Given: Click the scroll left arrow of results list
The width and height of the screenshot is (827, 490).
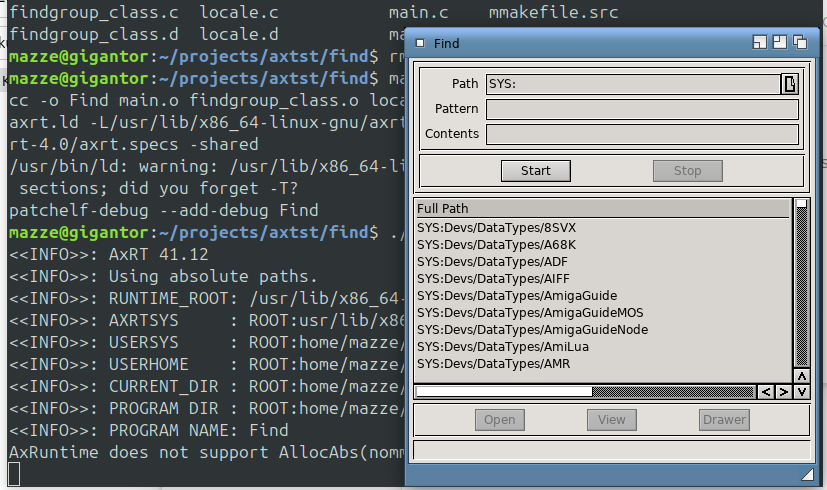Looking at the screenshot, I should (x=766, y=392).
